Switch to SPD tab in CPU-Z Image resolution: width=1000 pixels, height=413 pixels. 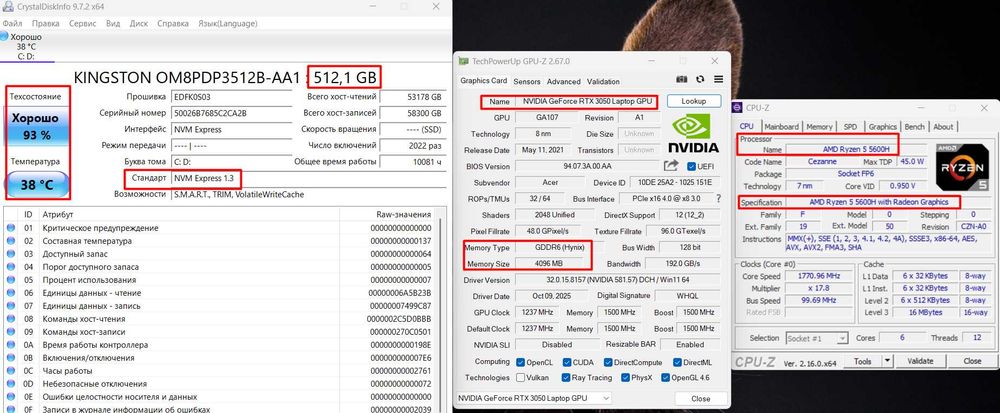tap(850, 126)
